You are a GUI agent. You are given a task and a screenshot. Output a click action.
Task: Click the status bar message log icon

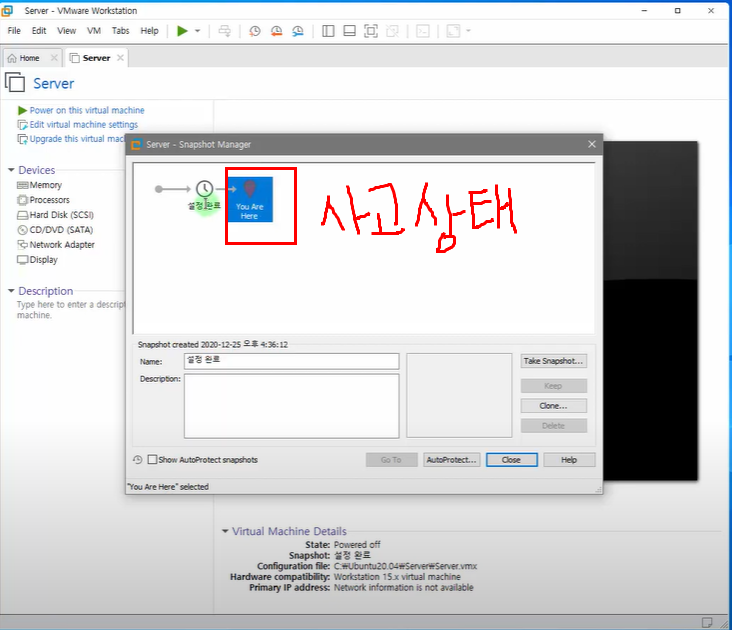pos(707,623)
